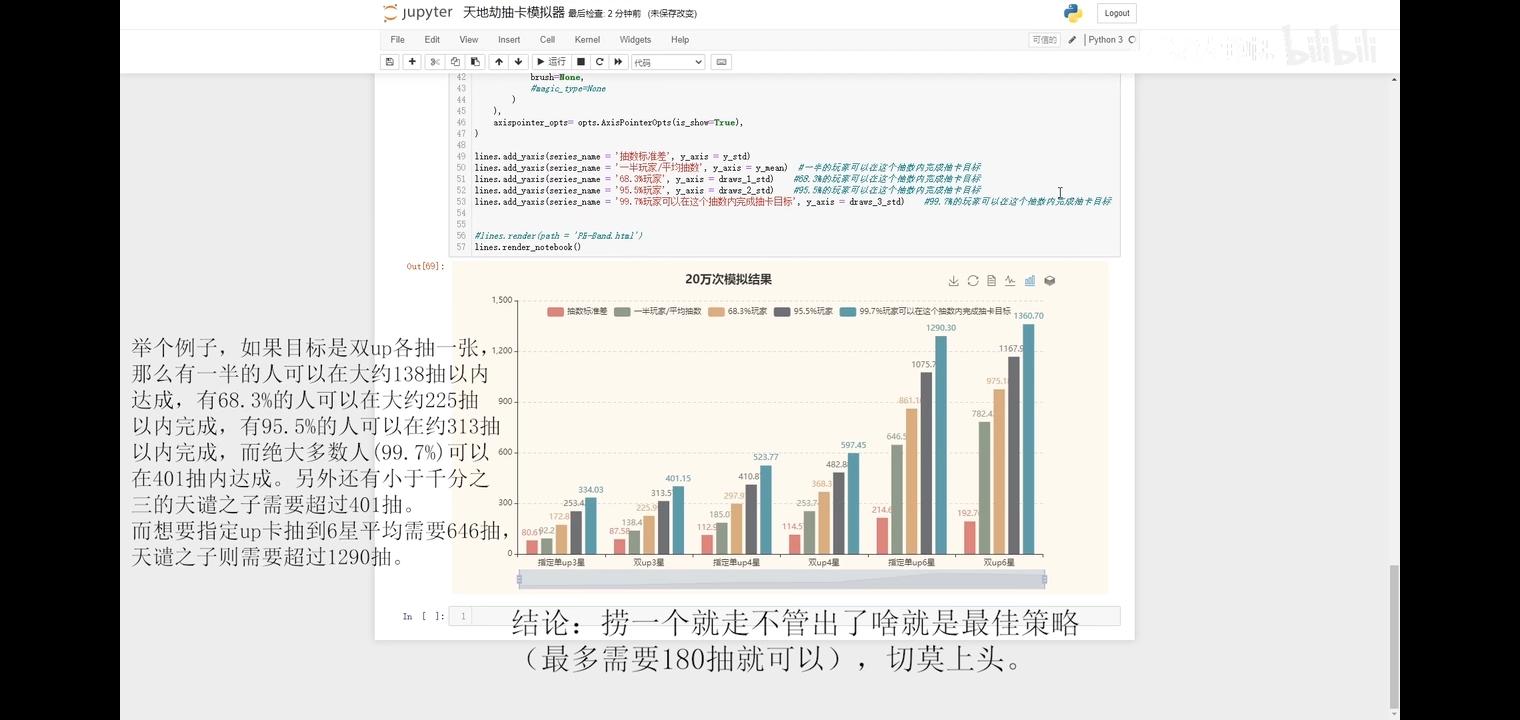1520x720 pixels.
Task: Click the 指定单up3星 x-axis label
Action: click(561, 563)
